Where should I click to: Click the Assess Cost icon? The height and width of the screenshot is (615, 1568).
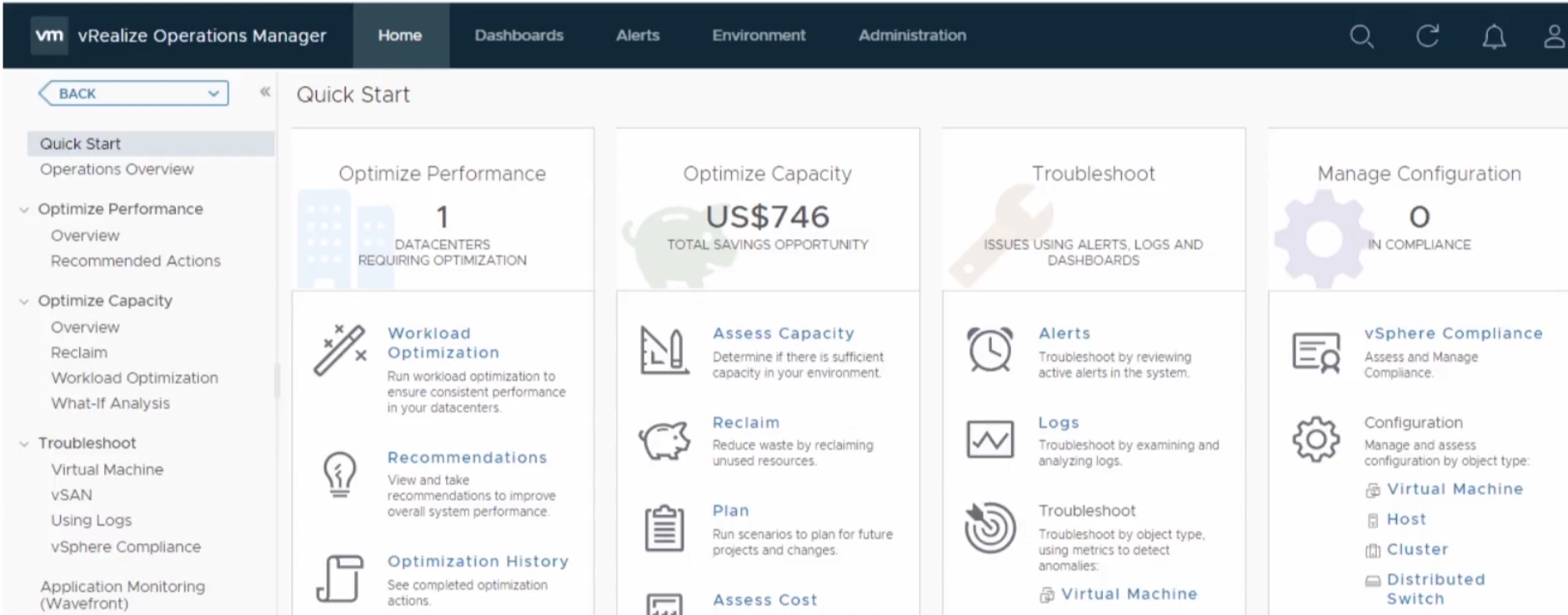tap(664, 603)
